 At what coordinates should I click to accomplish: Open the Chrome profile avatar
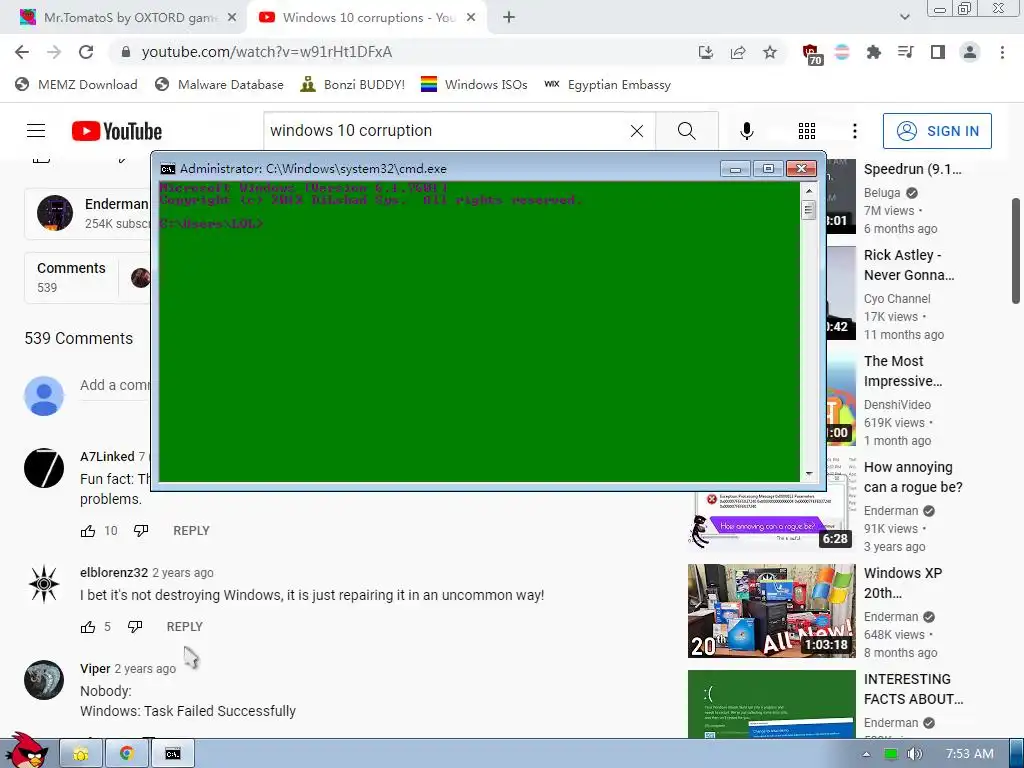(970, 52)
